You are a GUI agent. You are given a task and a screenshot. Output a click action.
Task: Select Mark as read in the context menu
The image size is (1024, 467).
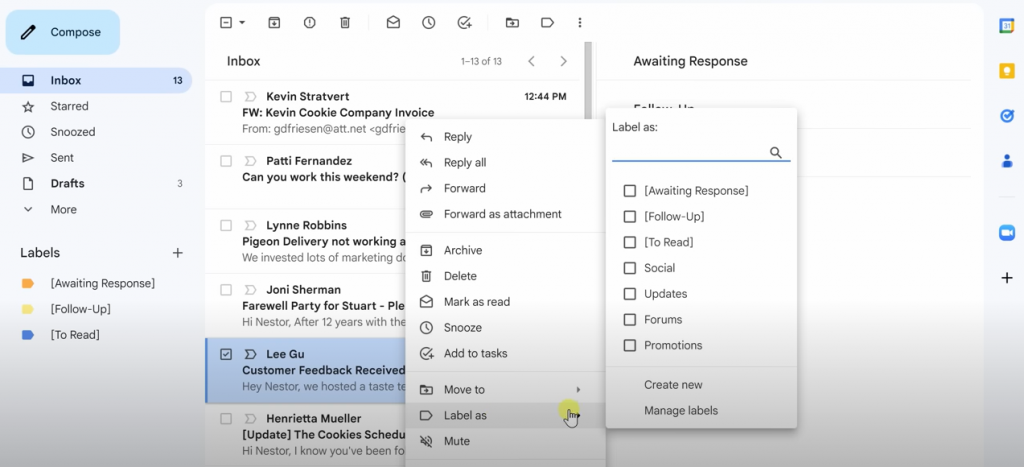476,302
